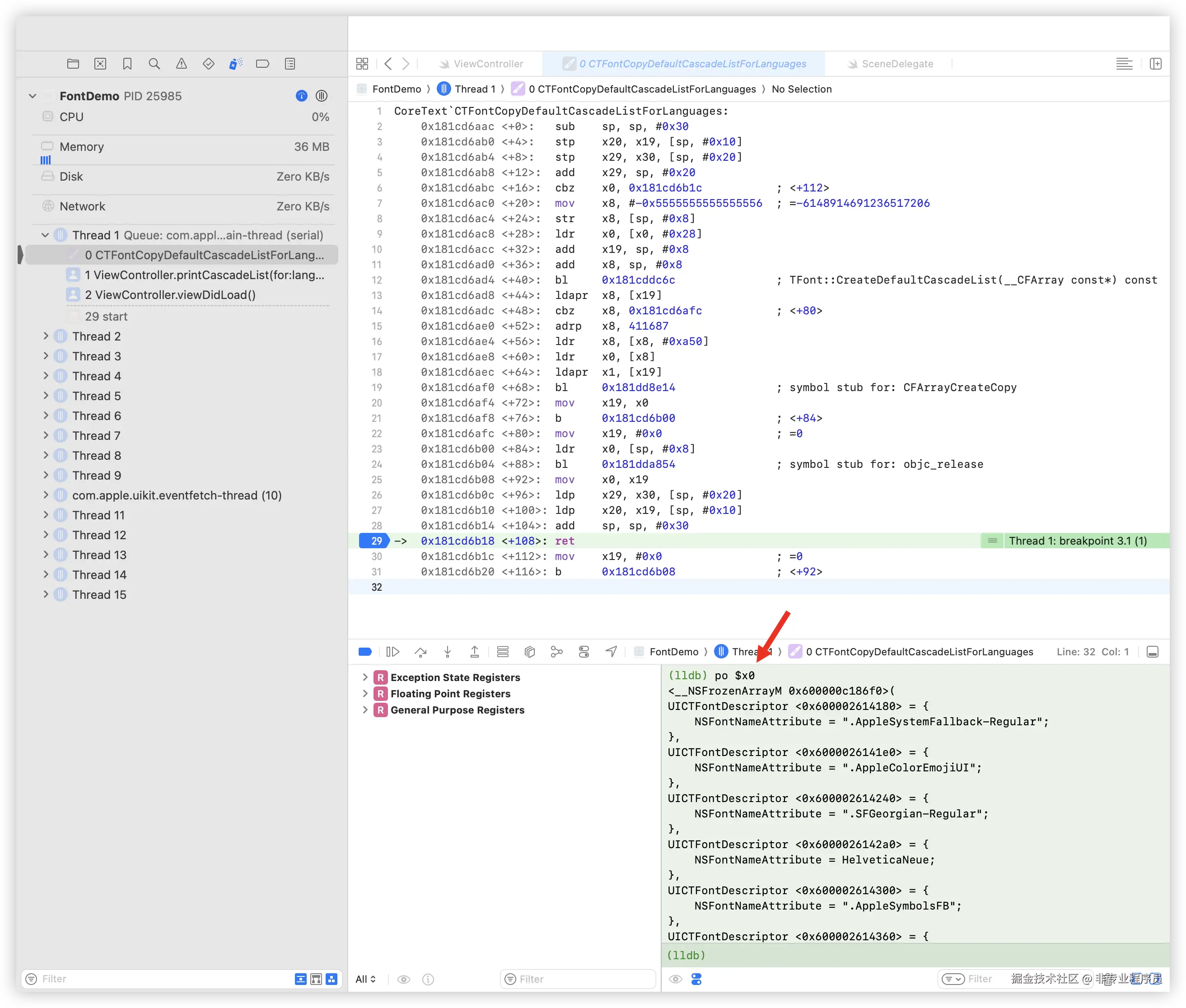
Task: Open Debug Memory Graph icon
Action: 557,651
